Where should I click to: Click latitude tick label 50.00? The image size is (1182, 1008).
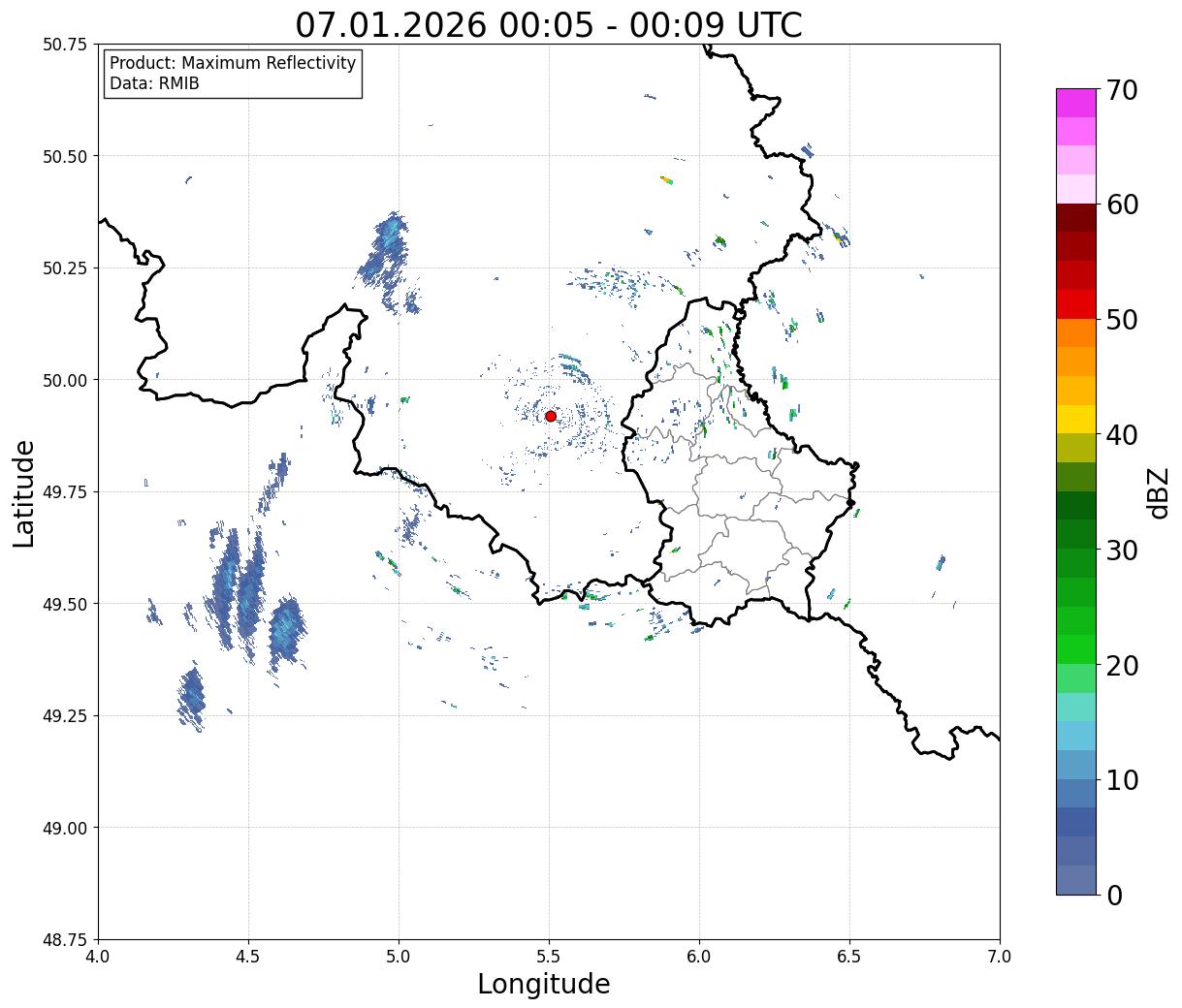point(64,380)
